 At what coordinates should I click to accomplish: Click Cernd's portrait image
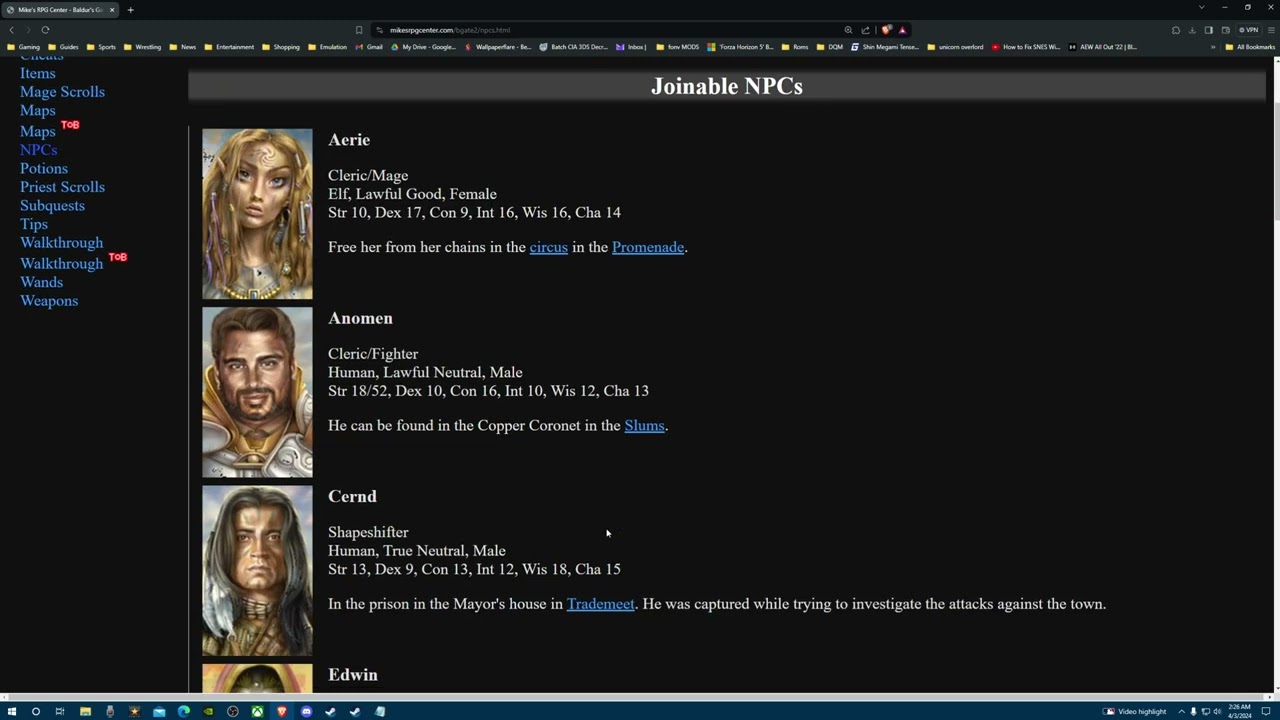(257, 570)
